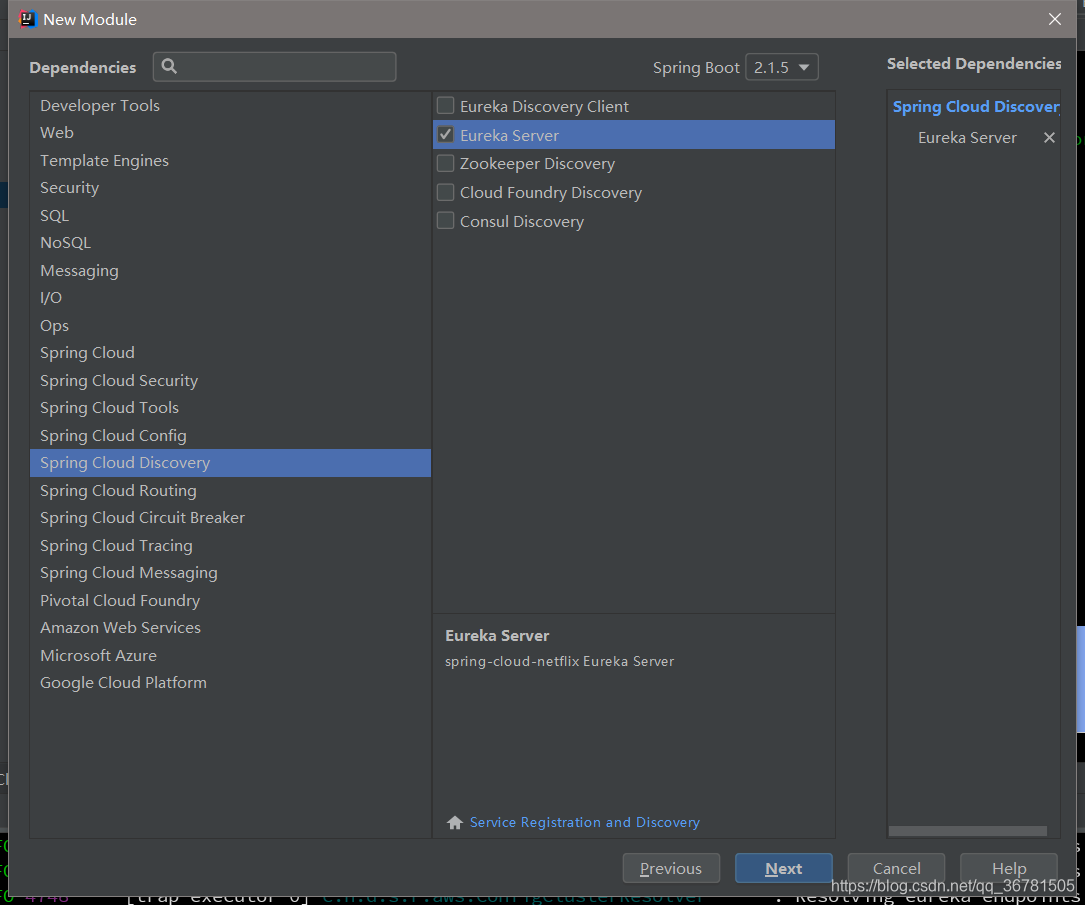
Task: Enable the Zookeeper Discovery checkbox
Action: point(446,163)
